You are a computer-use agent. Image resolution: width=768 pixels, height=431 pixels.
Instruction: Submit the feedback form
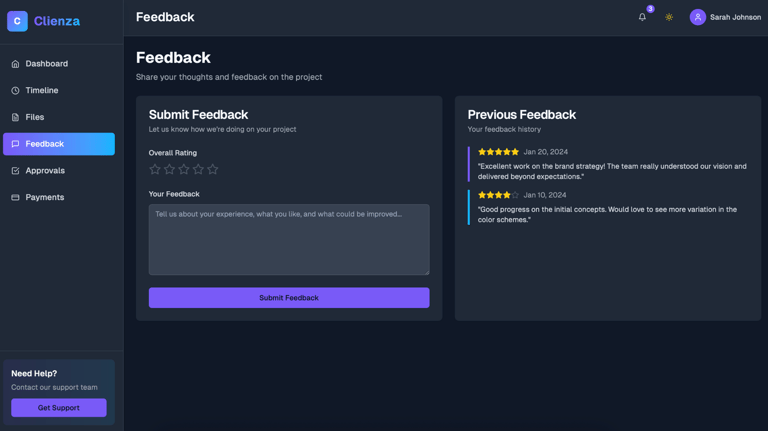tap(289, 298)
